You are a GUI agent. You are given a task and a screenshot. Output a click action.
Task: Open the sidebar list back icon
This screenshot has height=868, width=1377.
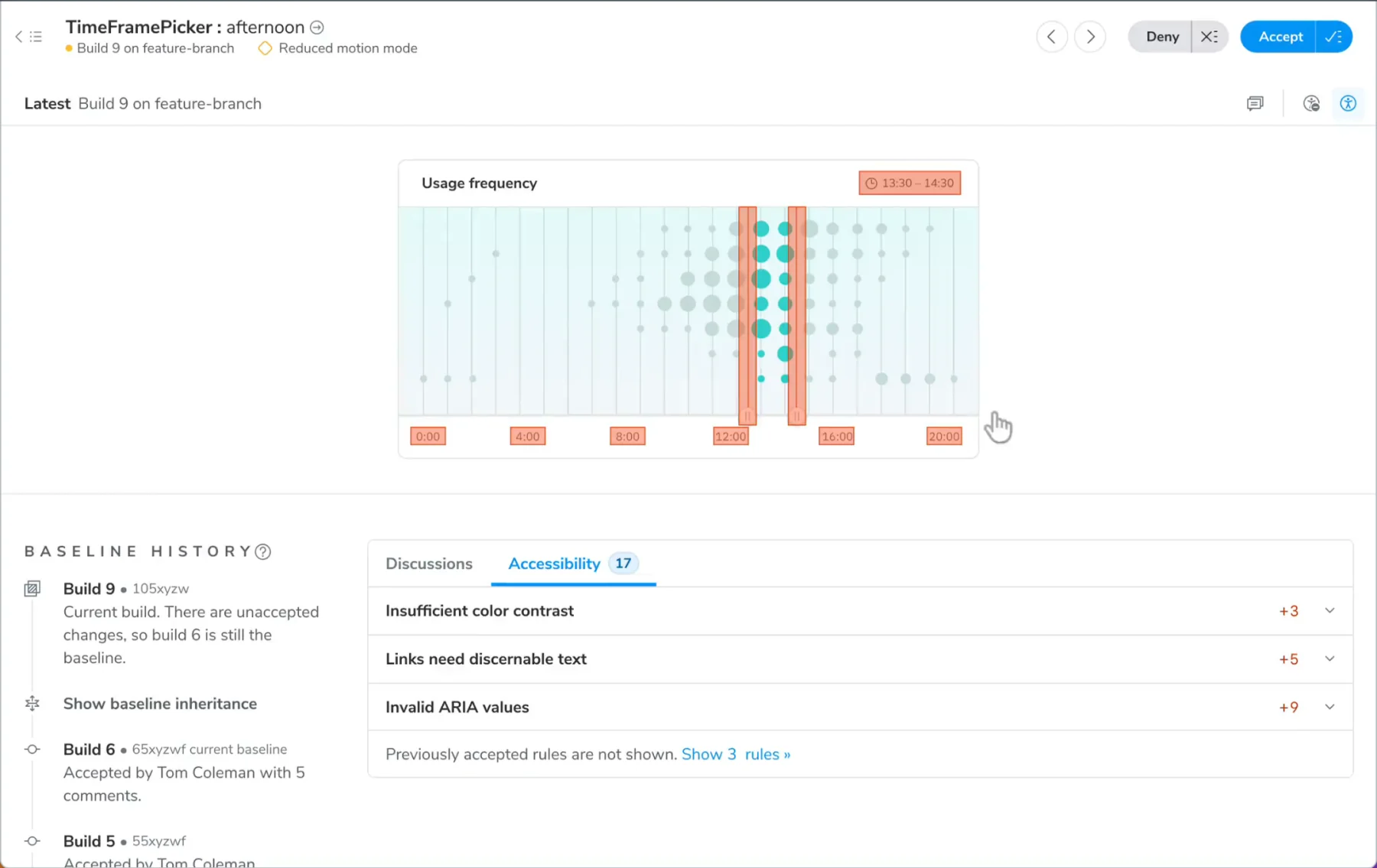(28, 36)
